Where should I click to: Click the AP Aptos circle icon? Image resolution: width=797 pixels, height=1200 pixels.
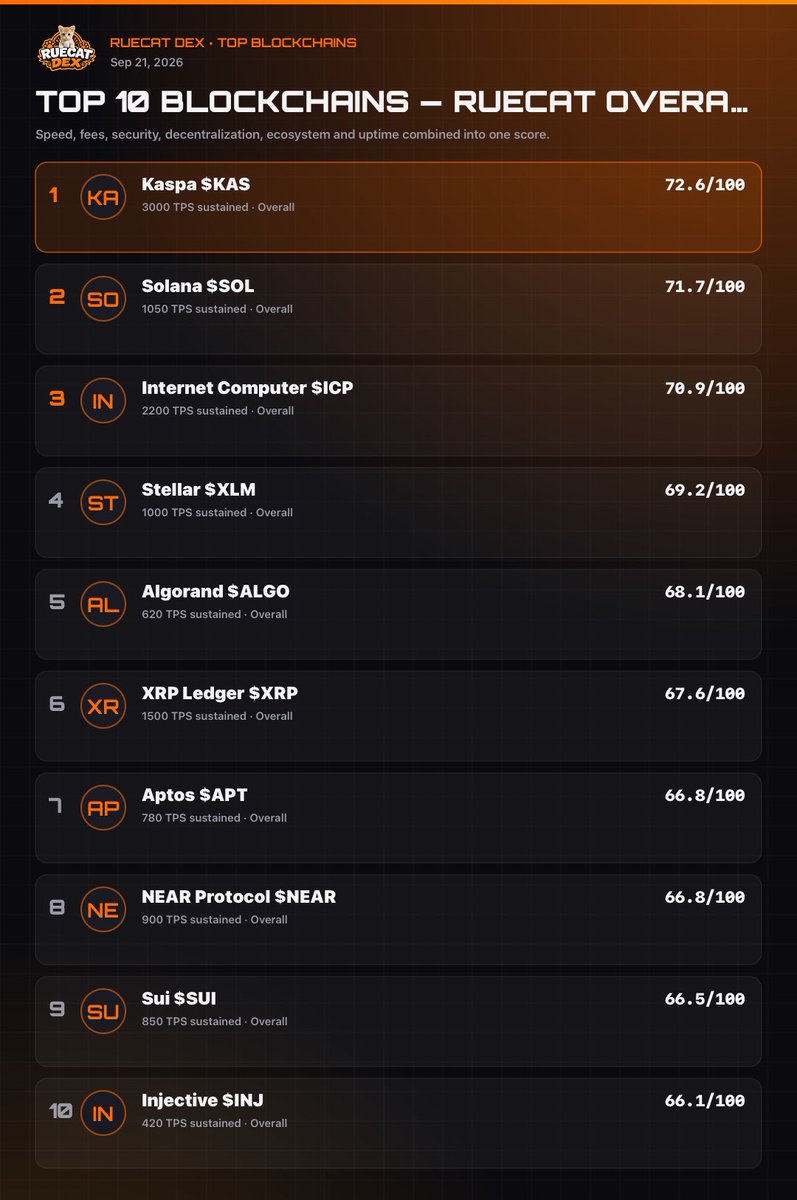tap(103, 808)
